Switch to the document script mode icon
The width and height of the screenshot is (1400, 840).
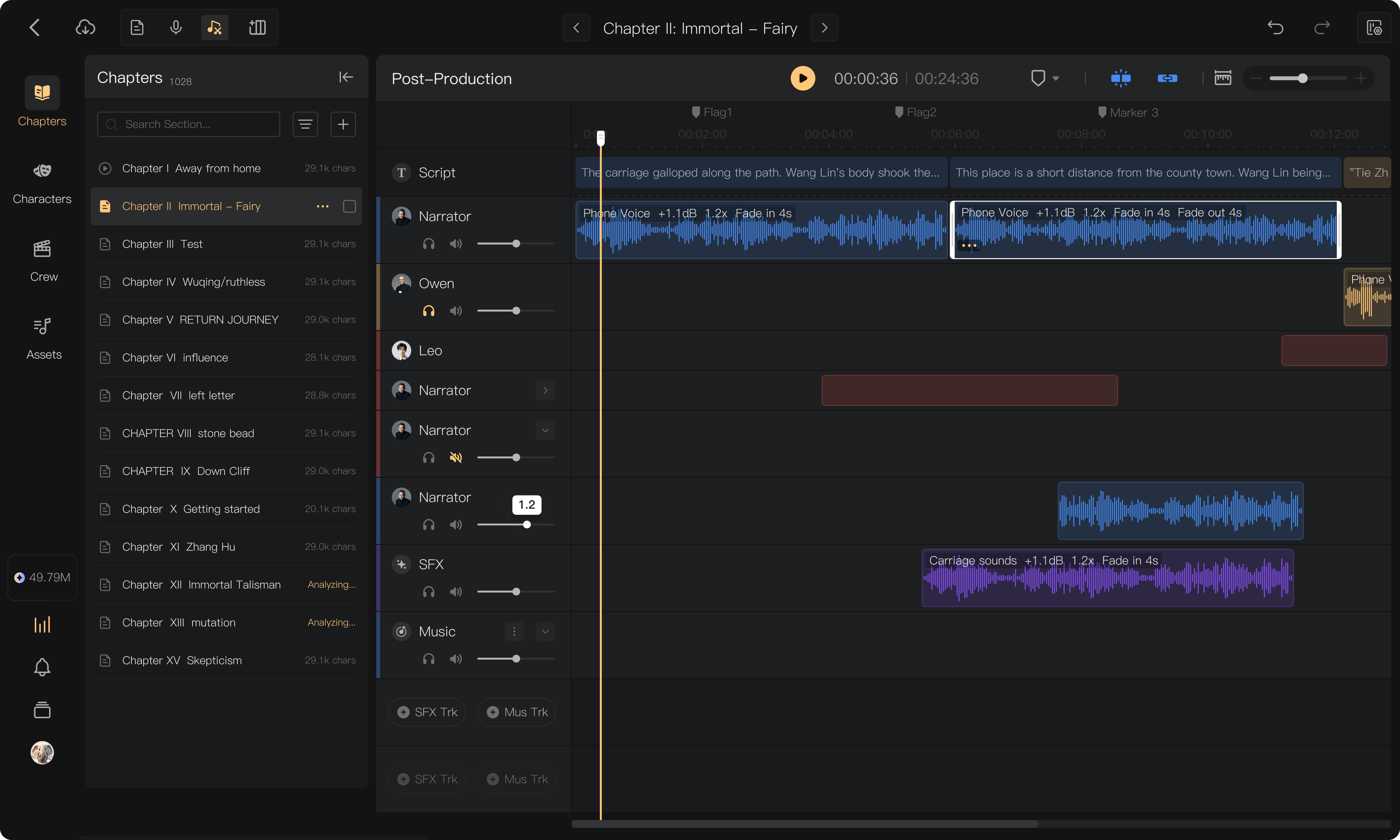[137, 27]
